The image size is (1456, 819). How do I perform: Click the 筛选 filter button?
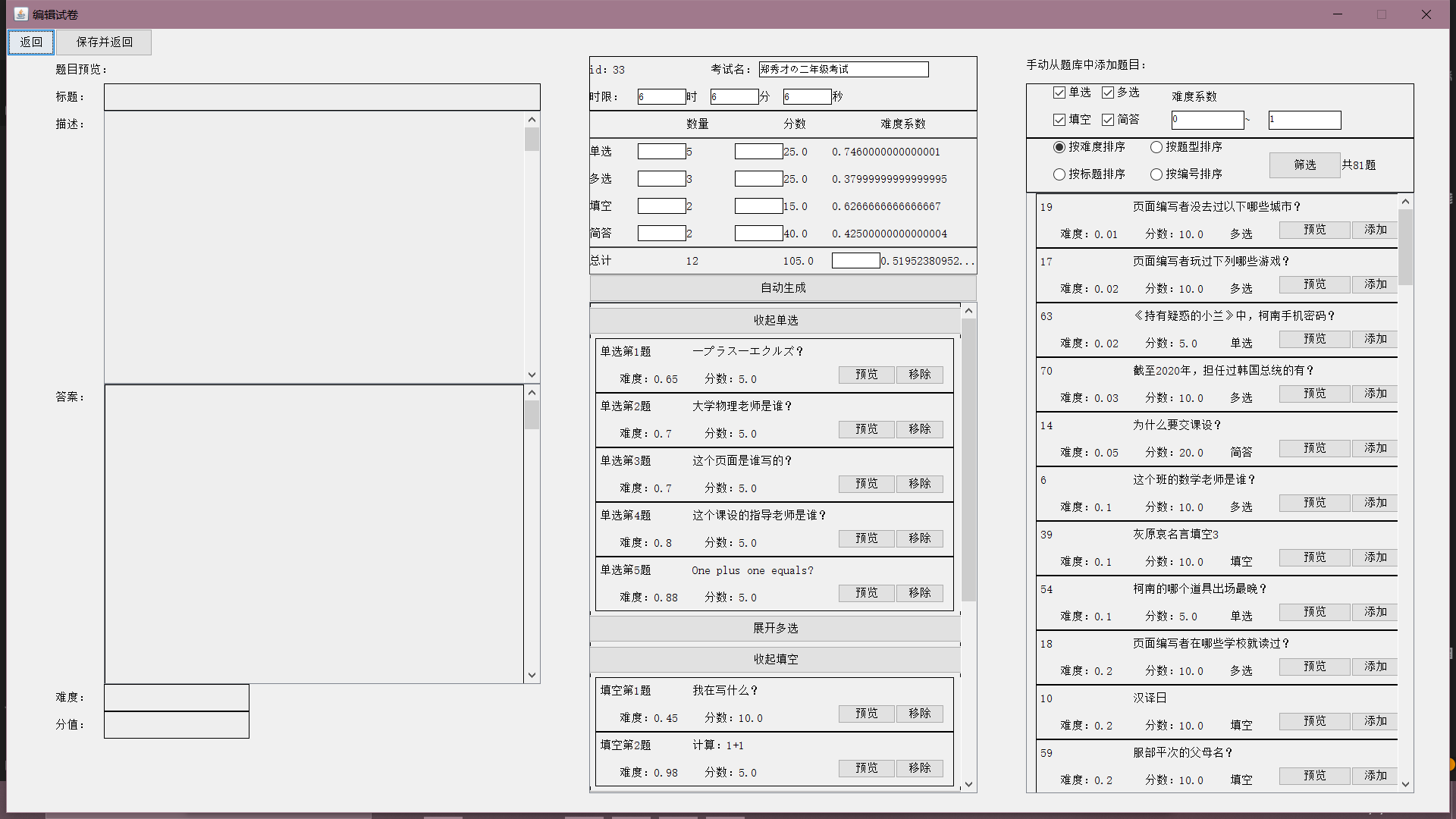pos(1304,165)
